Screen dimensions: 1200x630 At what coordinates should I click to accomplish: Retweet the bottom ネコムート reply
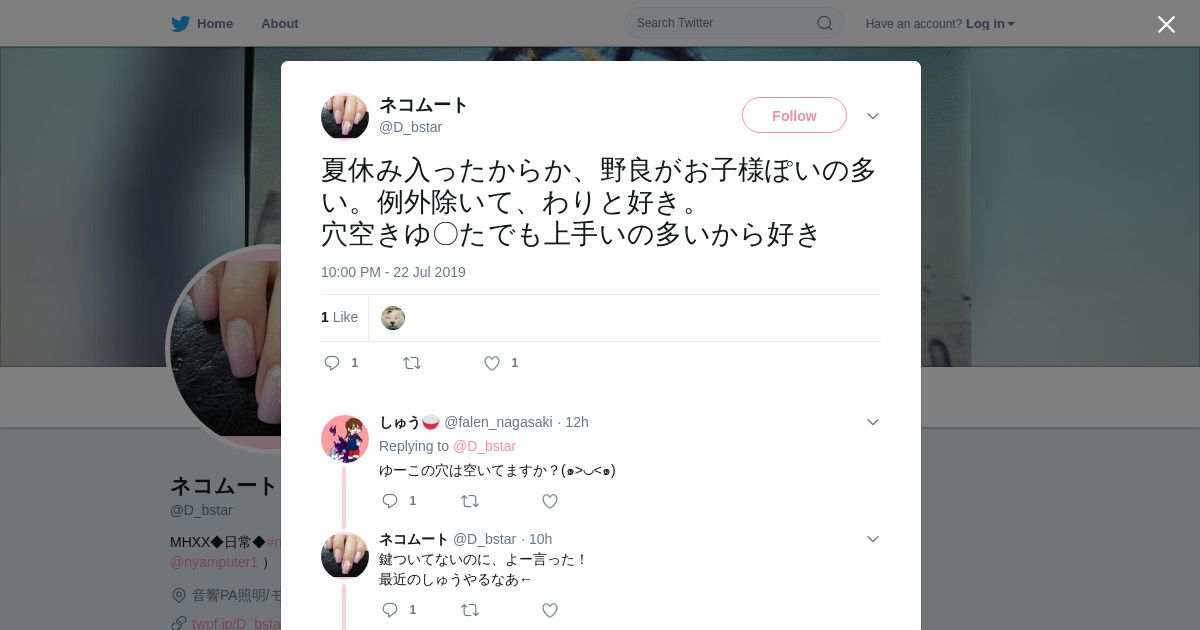[x=470, y=609]
